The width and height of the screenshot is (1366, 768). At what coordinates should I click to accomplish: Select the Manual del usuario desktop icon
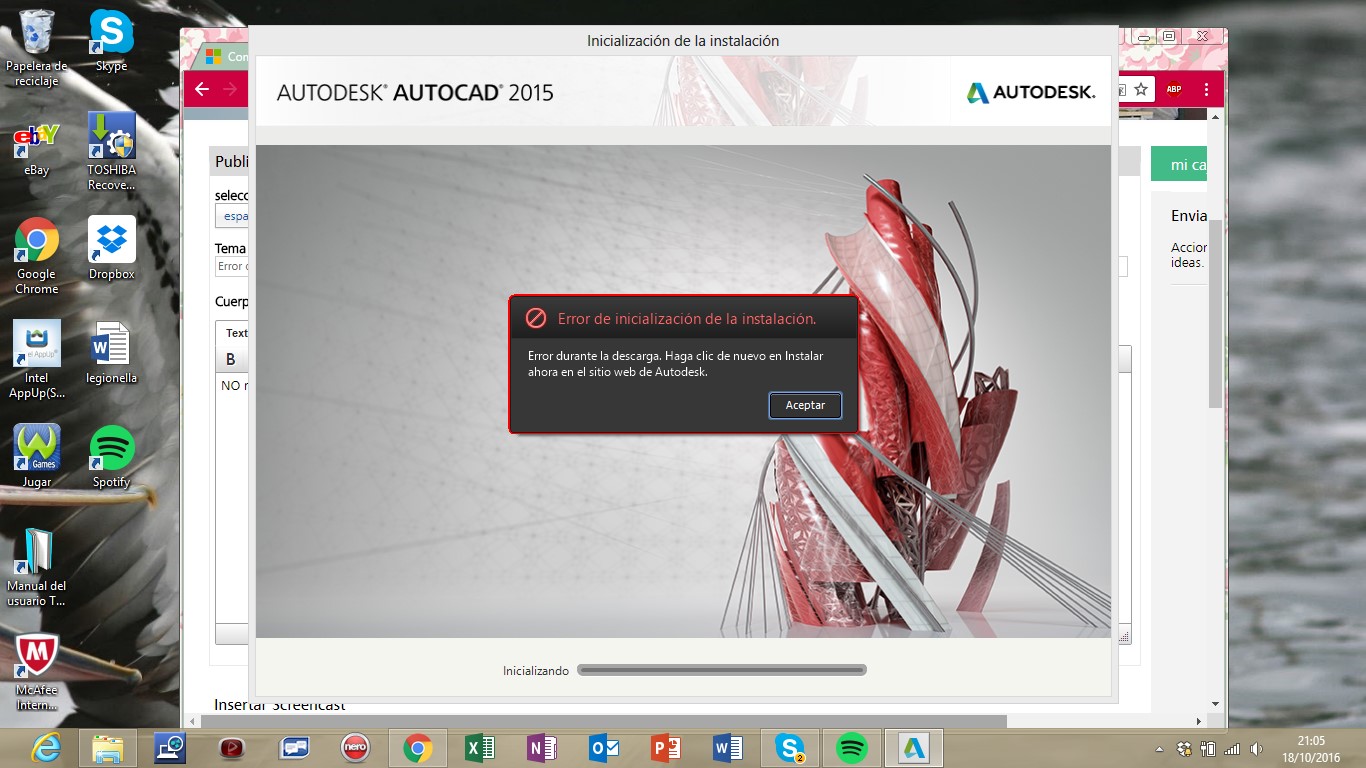[37, 568]
